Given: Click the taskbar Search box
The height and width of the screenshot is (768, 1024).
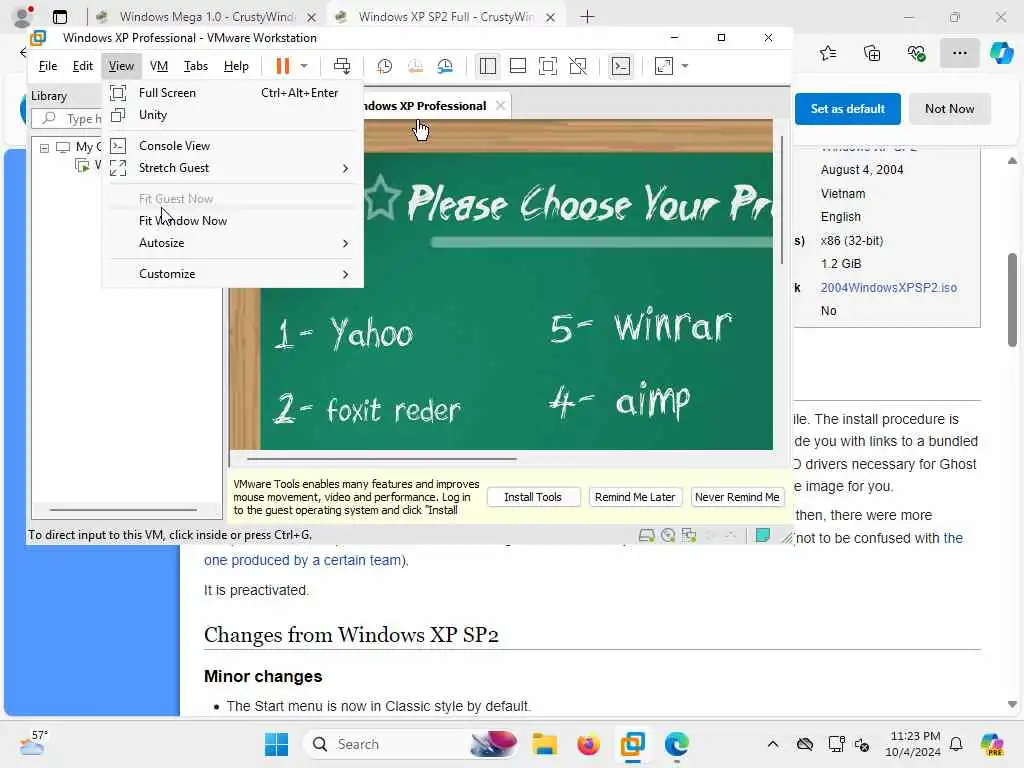Looking at the screenshot, I should [x=413, y=744].
